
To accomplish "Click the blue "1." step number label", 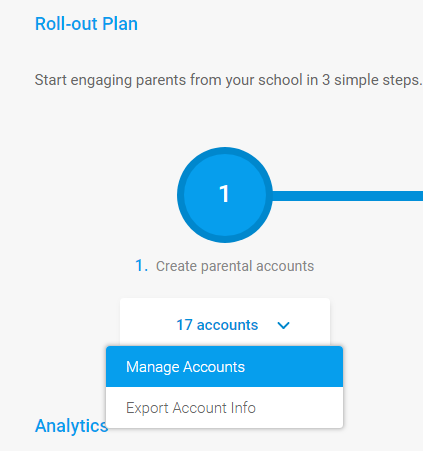I will click(x=141, y=266).
